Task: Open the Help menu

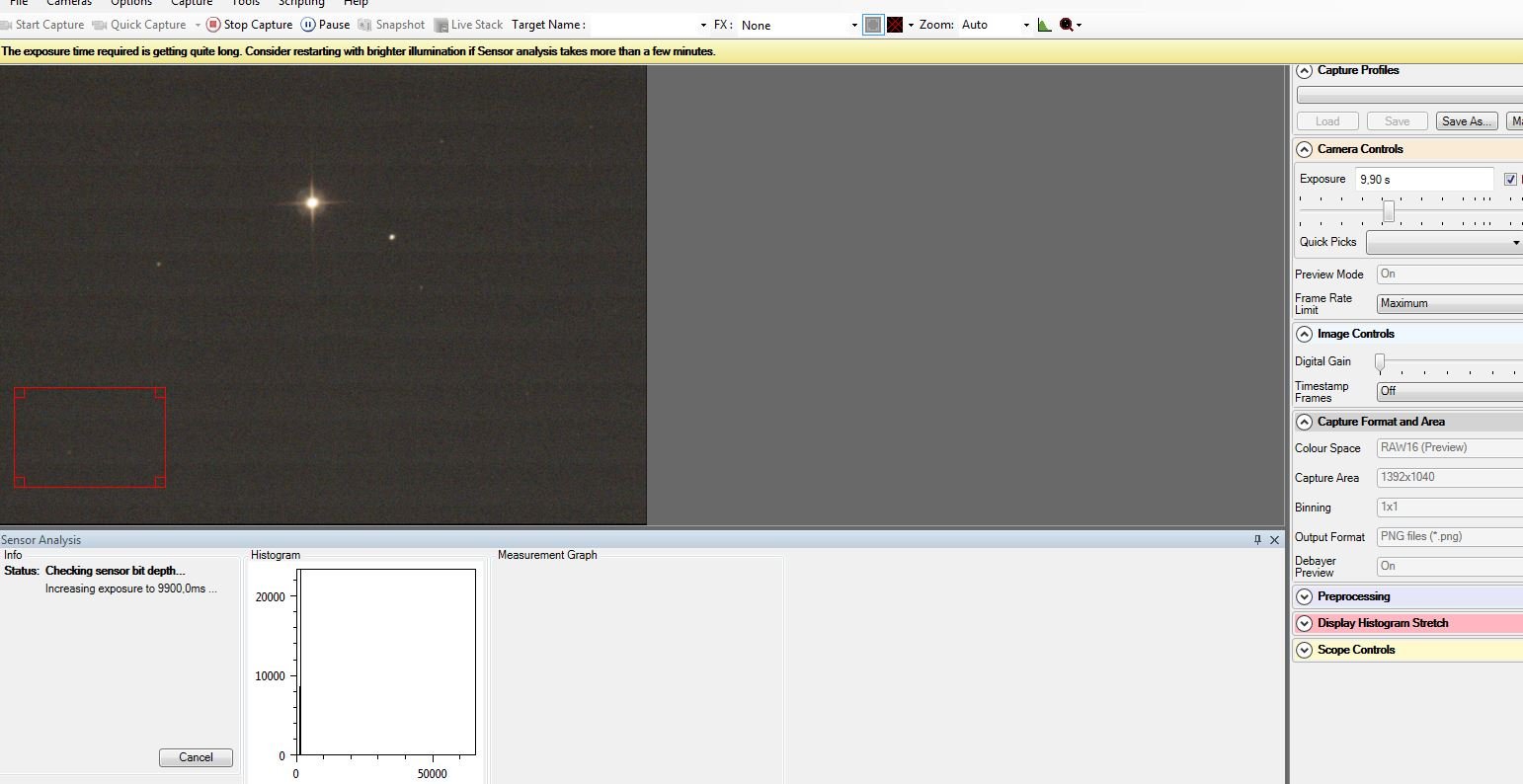Action: pyautogui.click(x=356, y=3)
